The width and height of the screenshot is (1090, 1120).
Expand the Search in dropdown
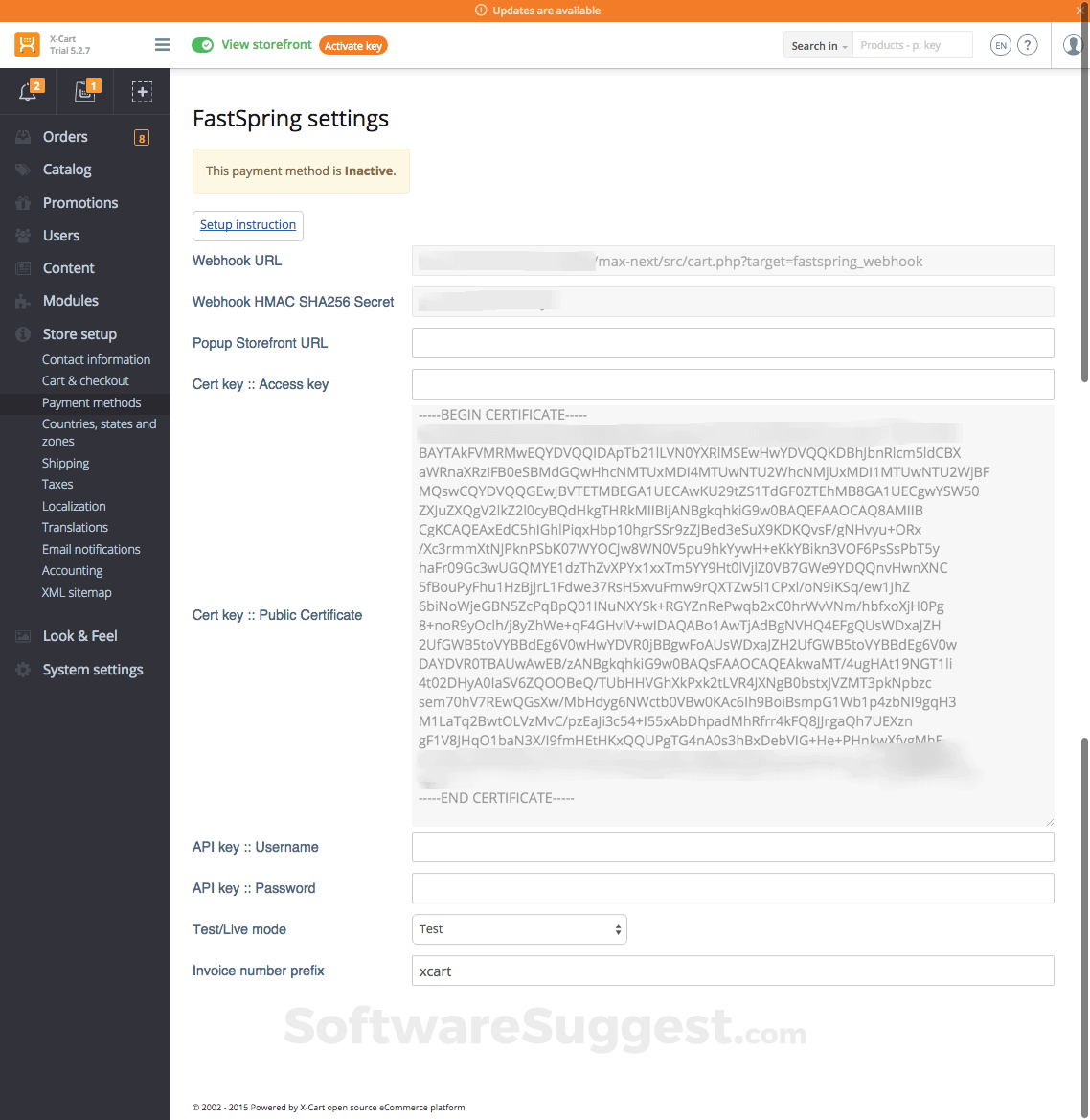pyautogui.click(x=817, y=44)
